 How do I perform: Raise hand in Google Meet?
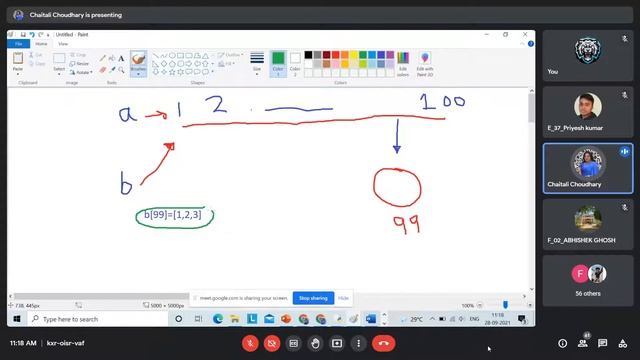click(x=315, y=343)
